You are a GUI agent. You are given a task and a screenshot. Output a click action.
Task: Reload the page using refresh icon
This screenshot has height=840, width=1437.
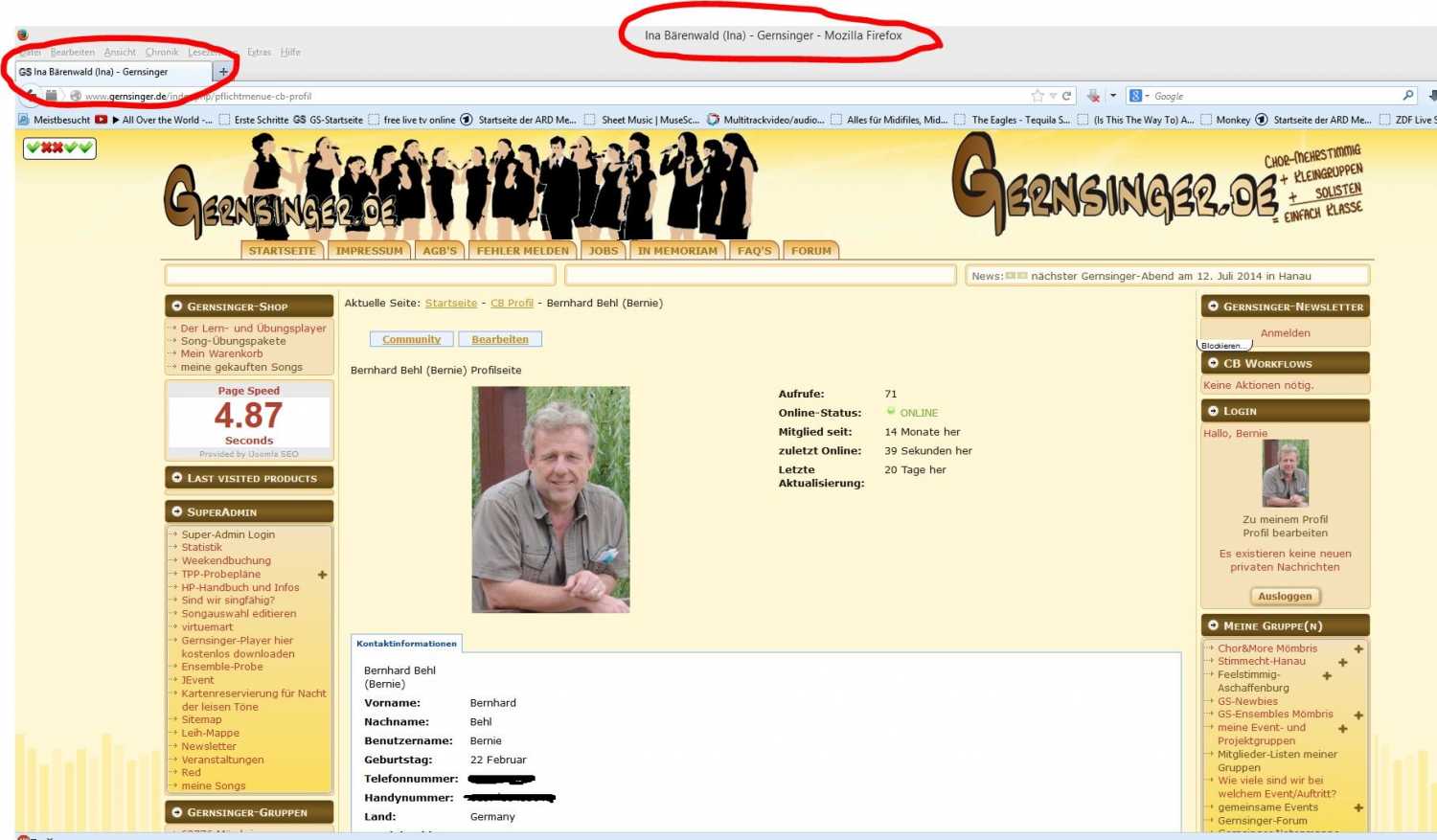(x=1066, y=96)
